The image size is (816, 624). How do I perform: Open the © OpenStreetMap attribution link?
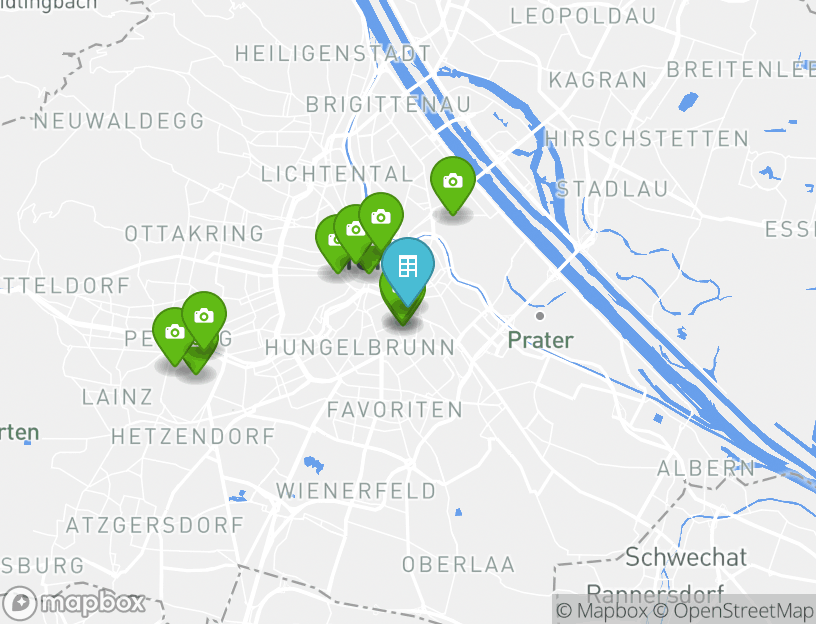(733, 610)
